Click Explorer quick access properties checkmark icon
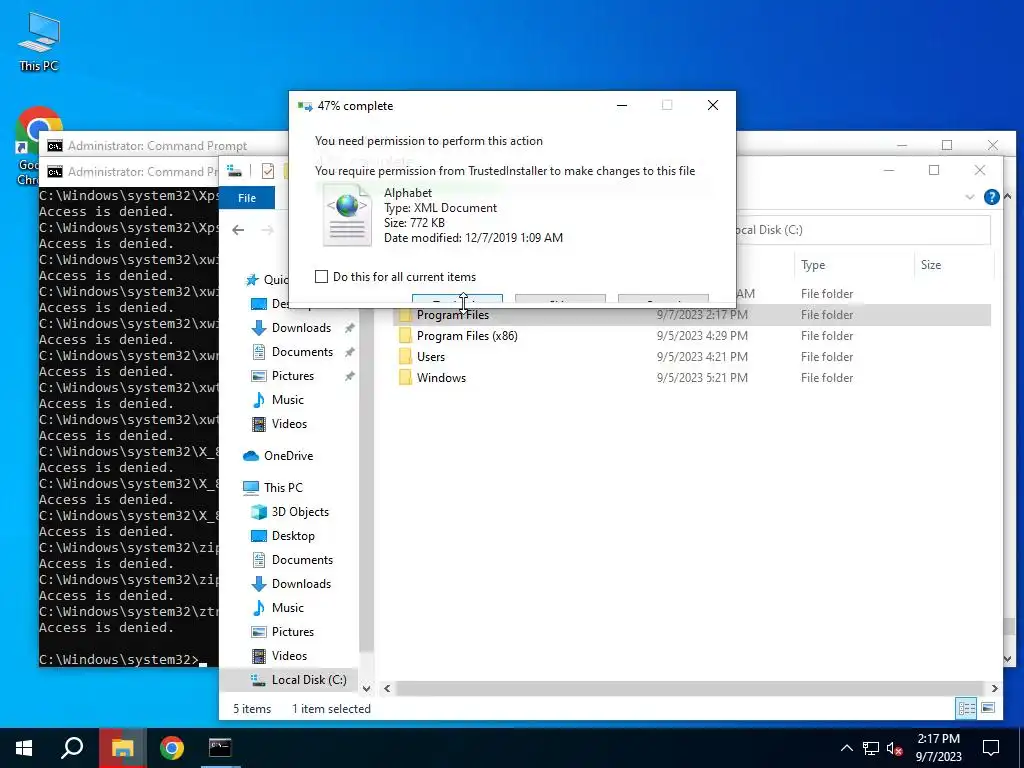This screenshot has width=1024, height=768. pyautogui.click(x=268, y=171)
